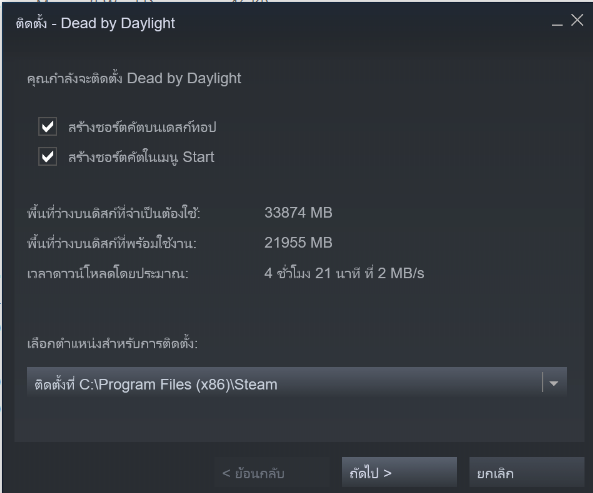Screen dimensions: 593x493
Task: Click the ติดตั้ง - Dead by Daylight title bar
Action: click(95, 23)
